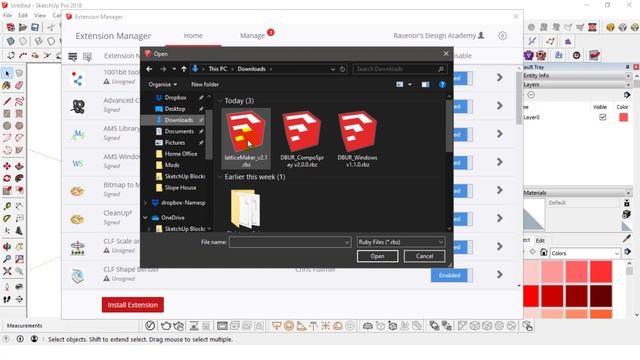Go back in the Open dialog
This screenshot has width=640, height=360.
pyautogui.click(x=149, y=69)
